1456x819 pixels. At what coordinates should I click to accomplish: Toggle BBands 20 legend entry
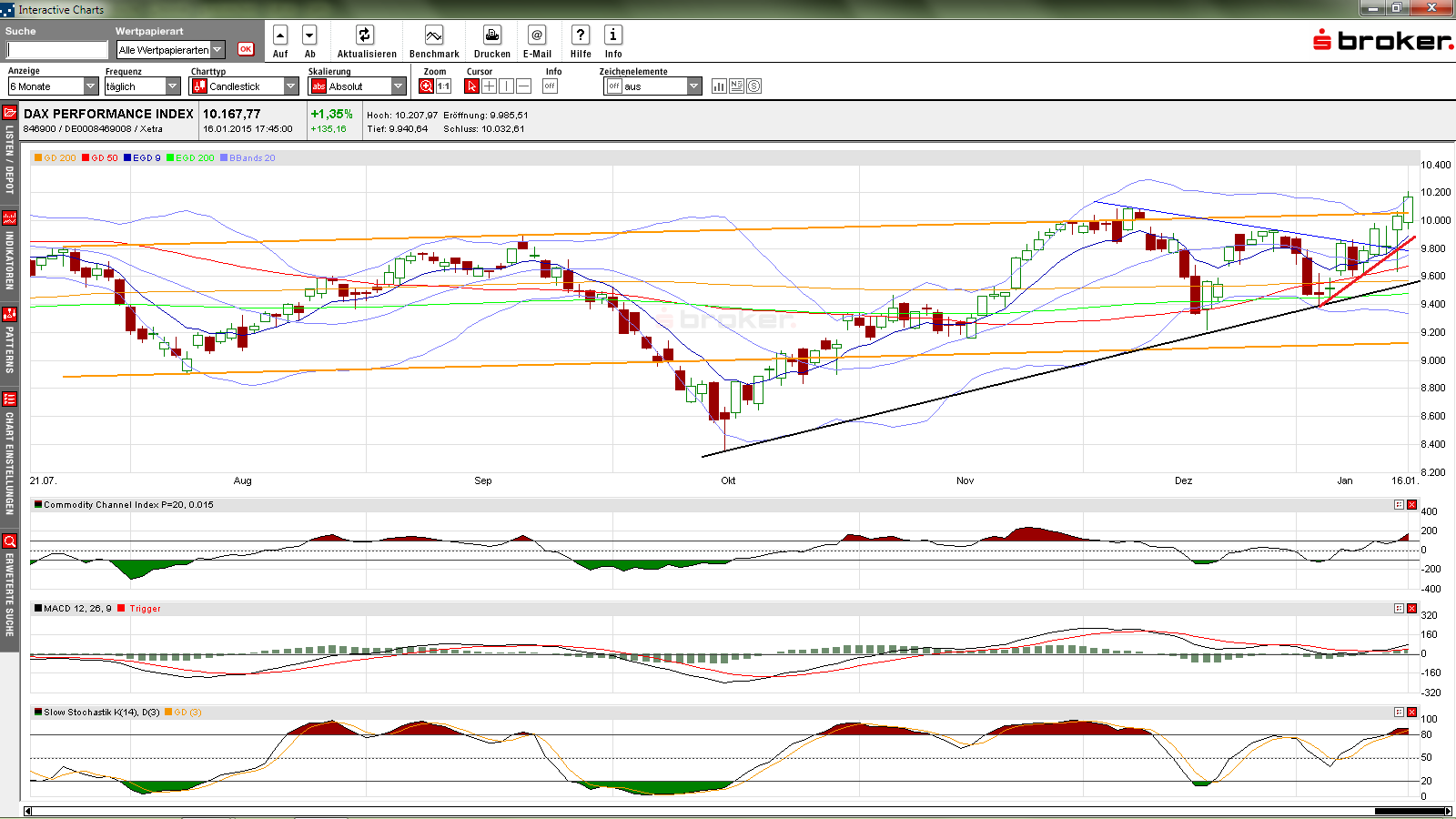pyautogui.click(x=248, y=158)
